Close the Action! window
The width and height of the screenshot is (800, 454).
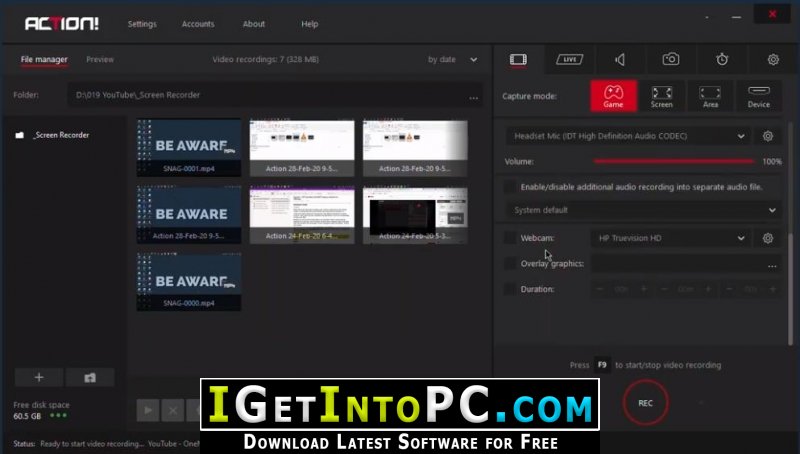pyautogui.click(x=772, y=14)
